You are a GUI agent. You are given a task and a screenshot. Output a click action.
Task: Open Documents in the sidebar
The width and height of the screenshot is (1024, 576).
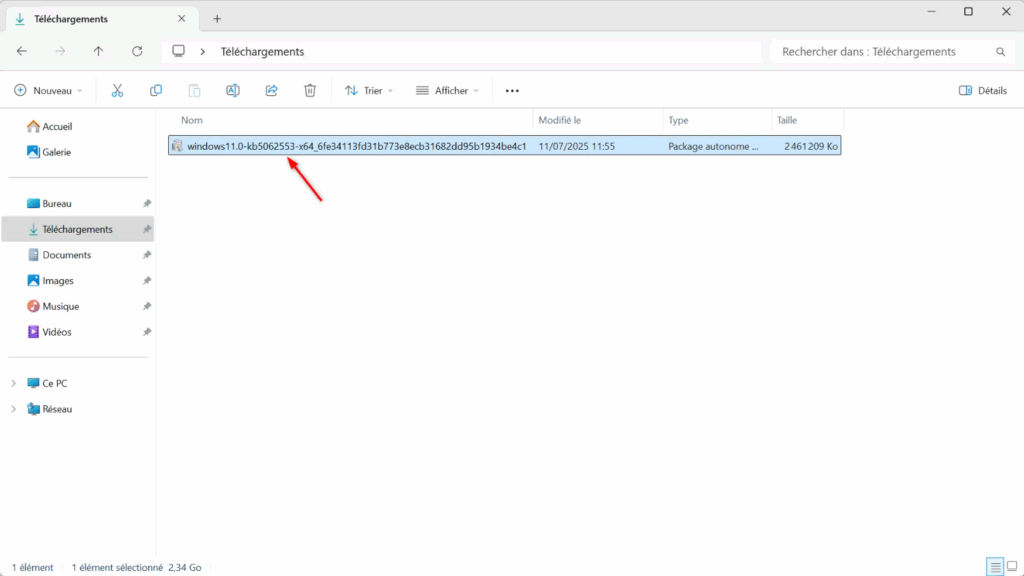tap(59, 255)
